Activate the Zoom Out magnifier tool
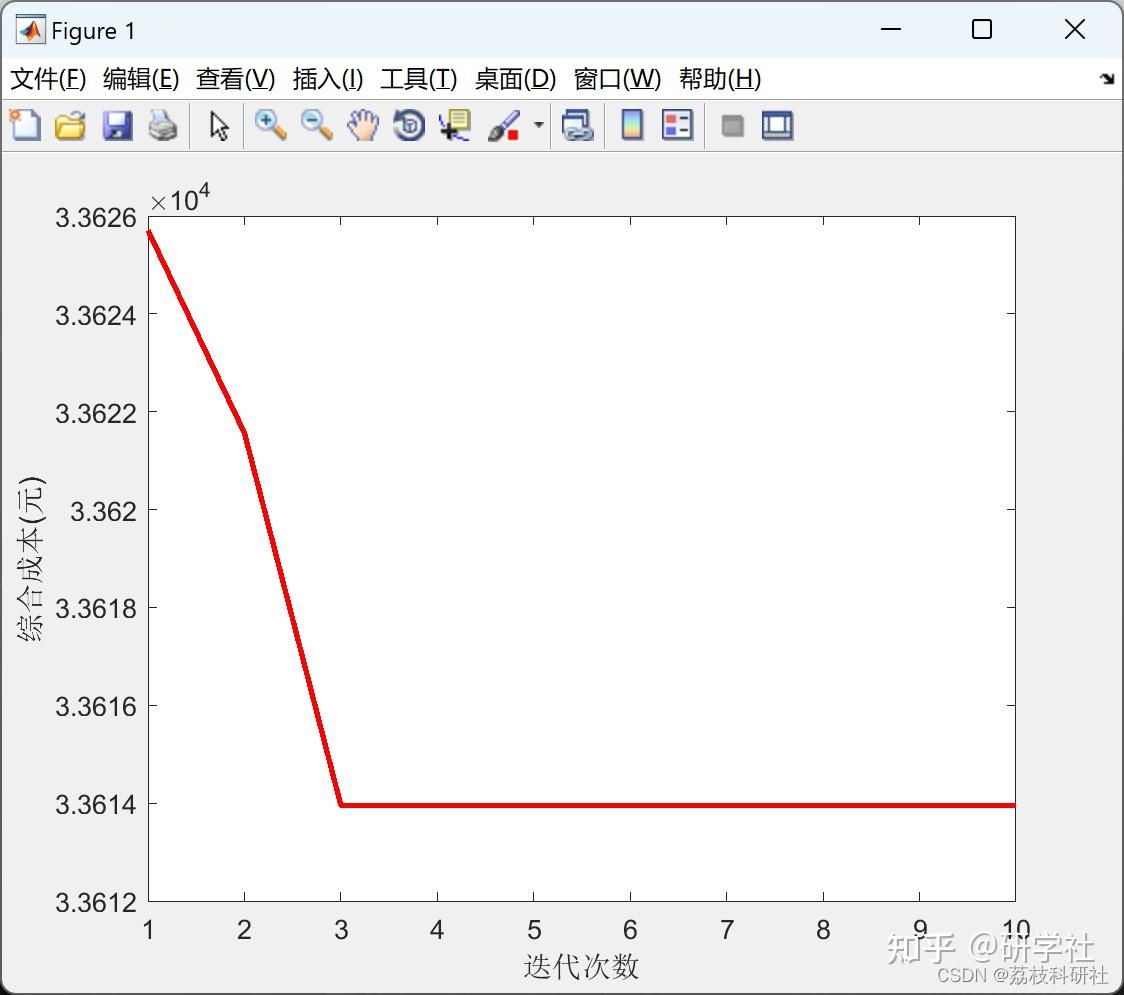Image resolution: width=1124 pixels, height=995 pixels. point(316,125)
